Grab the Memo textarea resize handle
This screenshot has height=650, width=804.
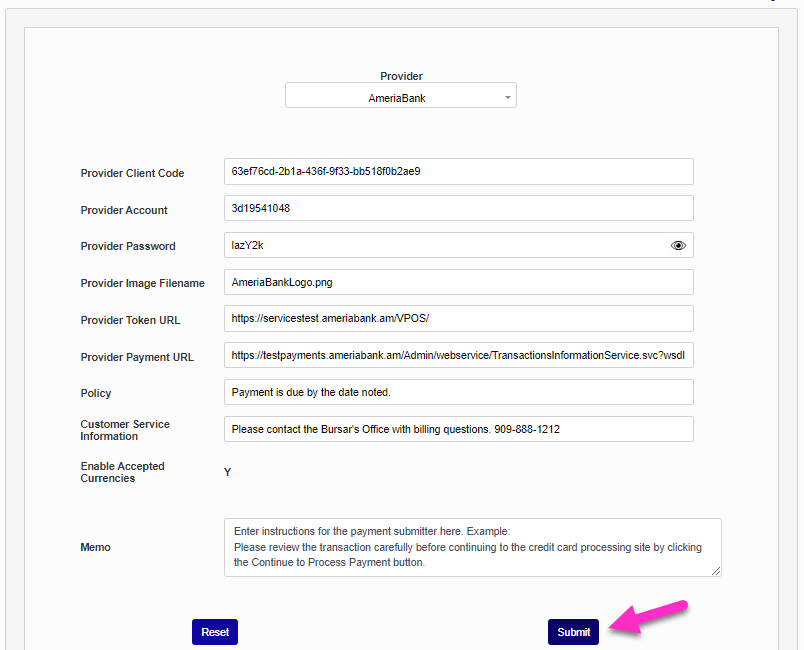coord(716,571)
